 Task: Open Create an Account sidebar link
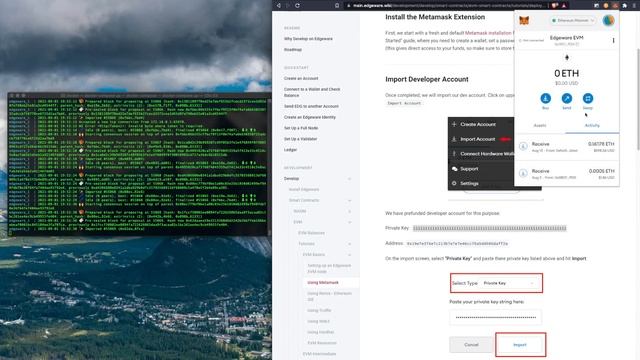click(301, 78)
